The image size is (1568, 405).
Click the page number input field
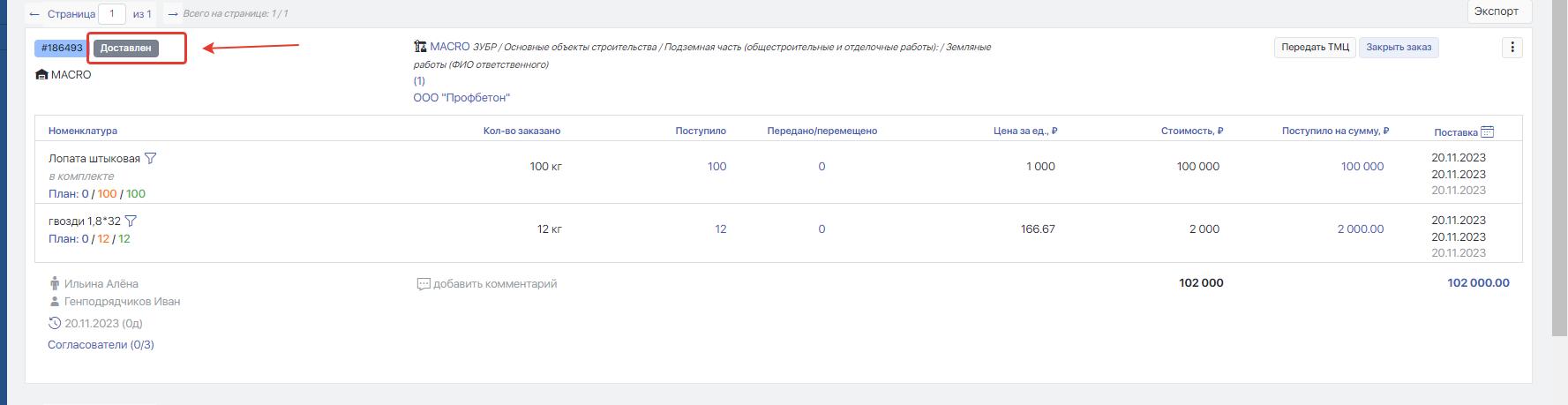(112, 14)
